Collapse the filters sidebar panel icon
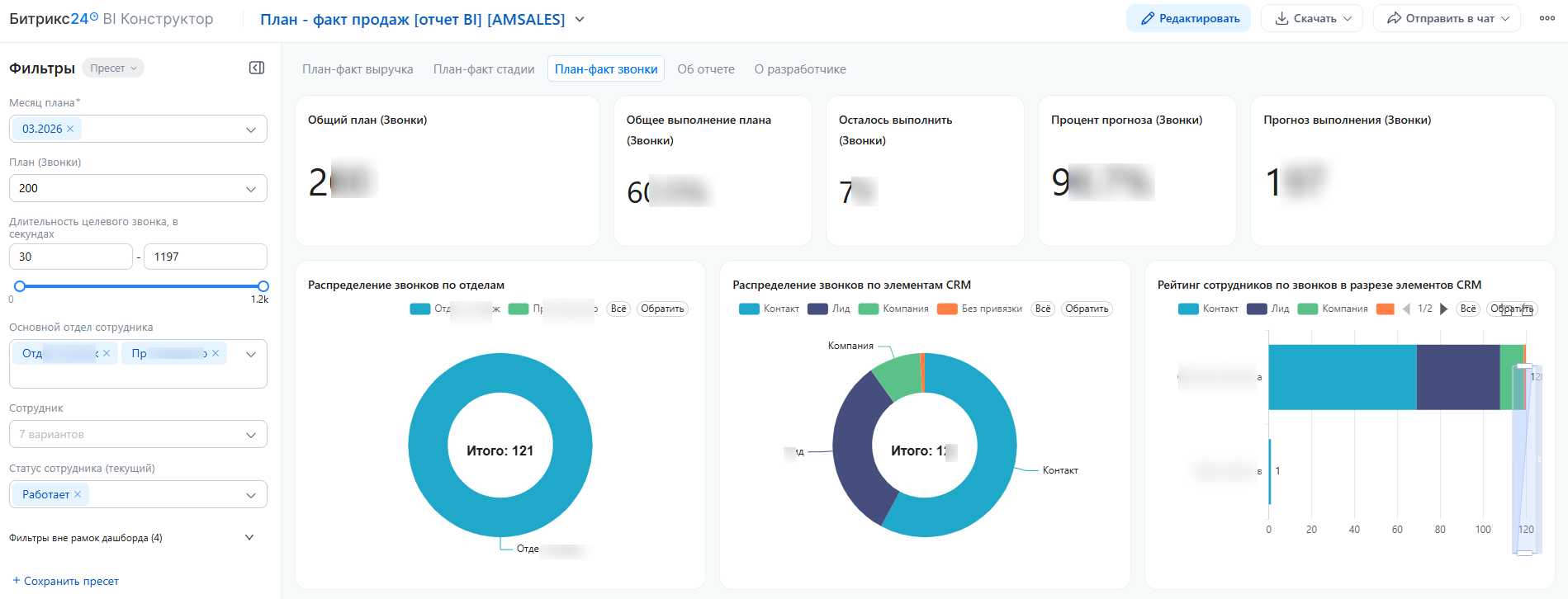Image resolution: width=1568 pixels, height=599 pixels. (257, 68)
